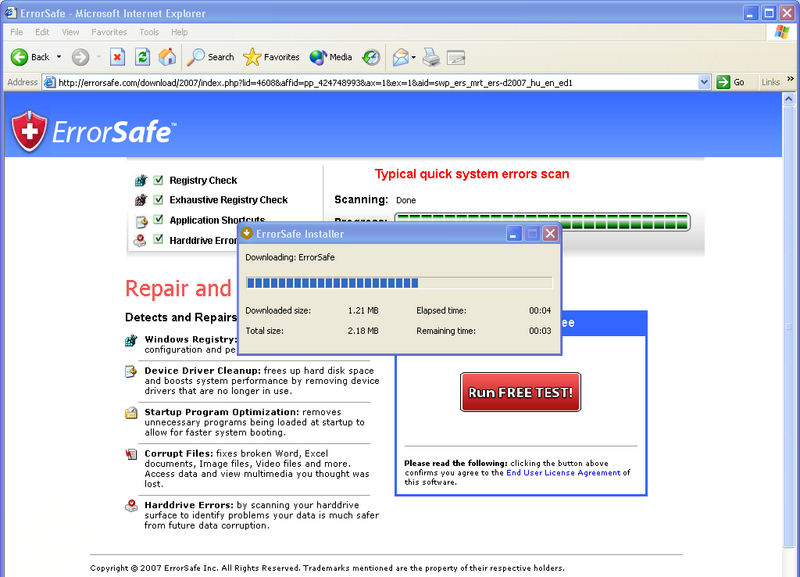Open the Edit menu
Viewport: 800px width, 577px height.
tap(42, 32)
